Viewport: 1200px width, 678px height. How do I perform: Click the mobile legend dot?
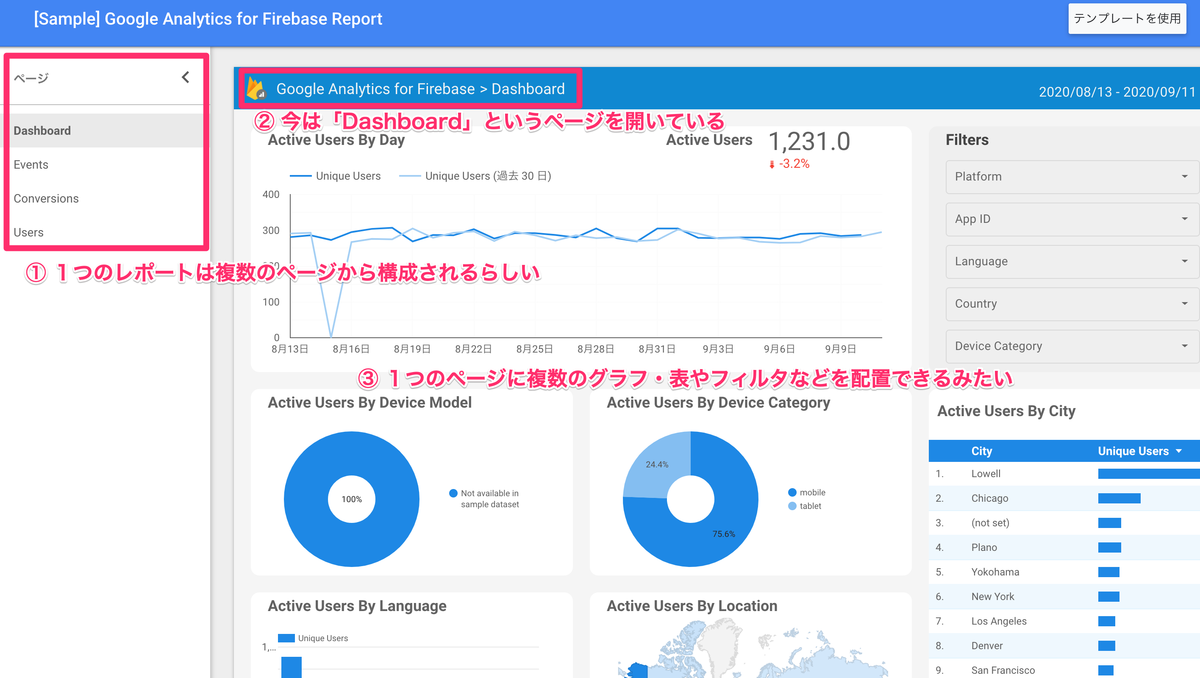pos(792,493)
